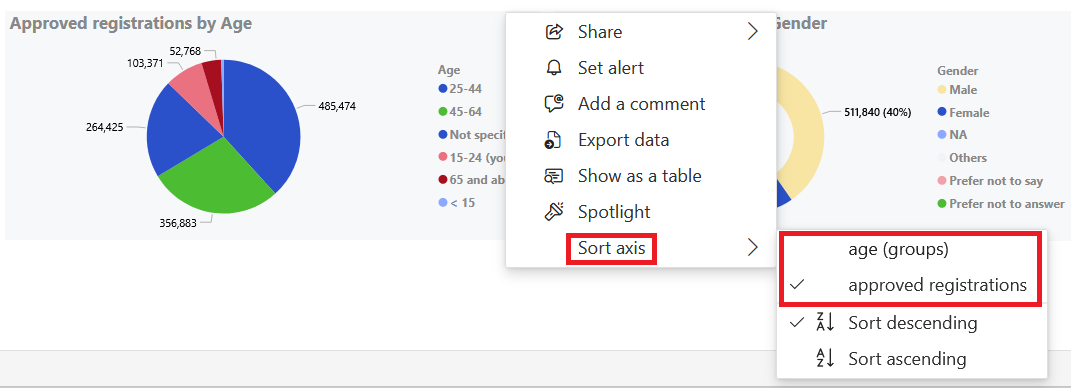The height and width of the screenshot is (388, 1071).
Task: Click the Share arrow icon
Action: tap(554, 31)
